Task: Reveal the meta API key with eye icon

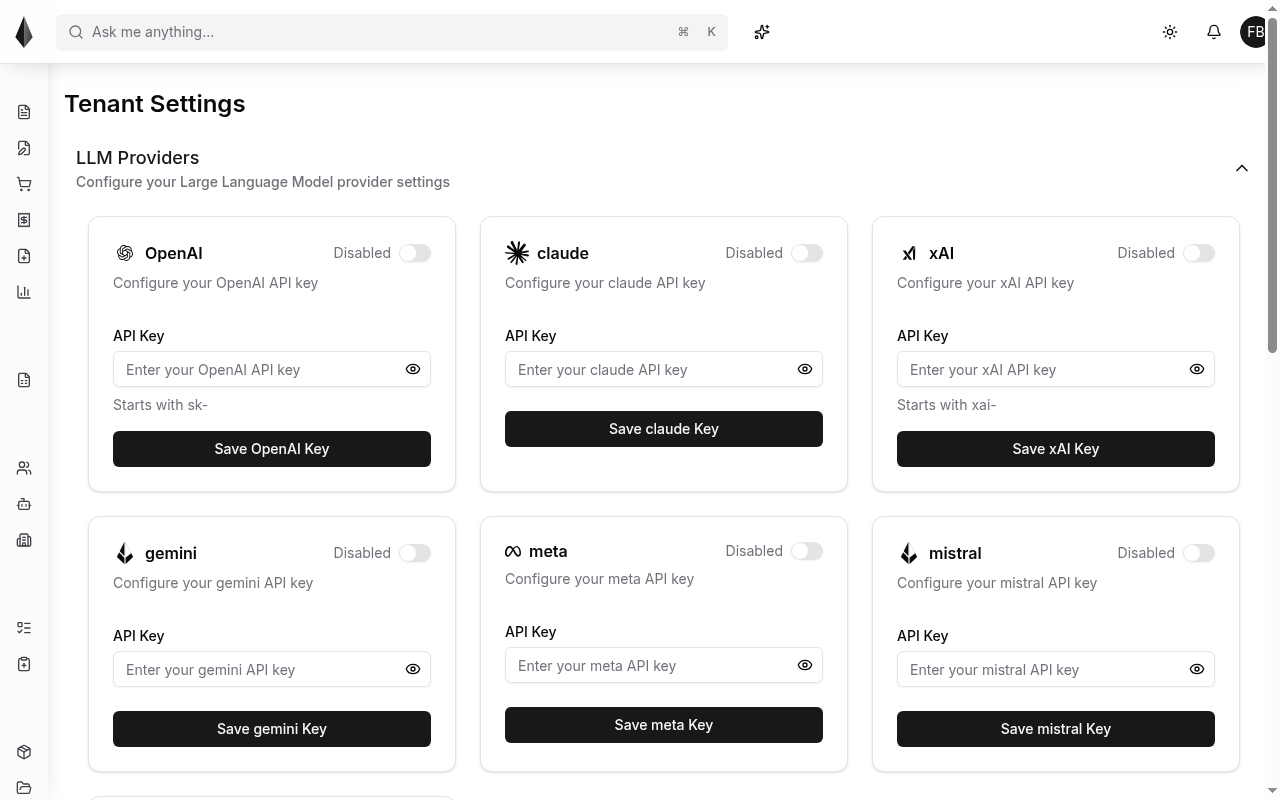Action: coord(805,665)
